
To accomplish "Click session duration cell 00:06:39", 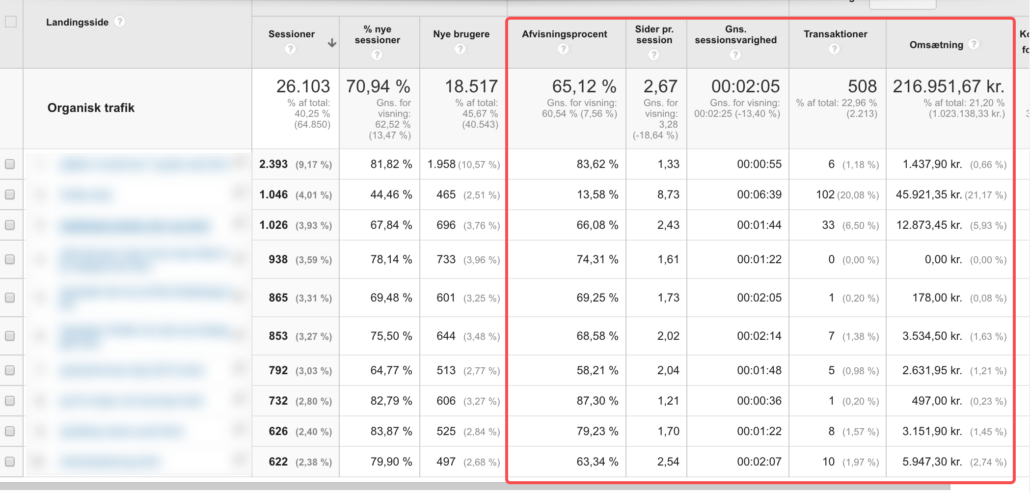I will 759,195.
